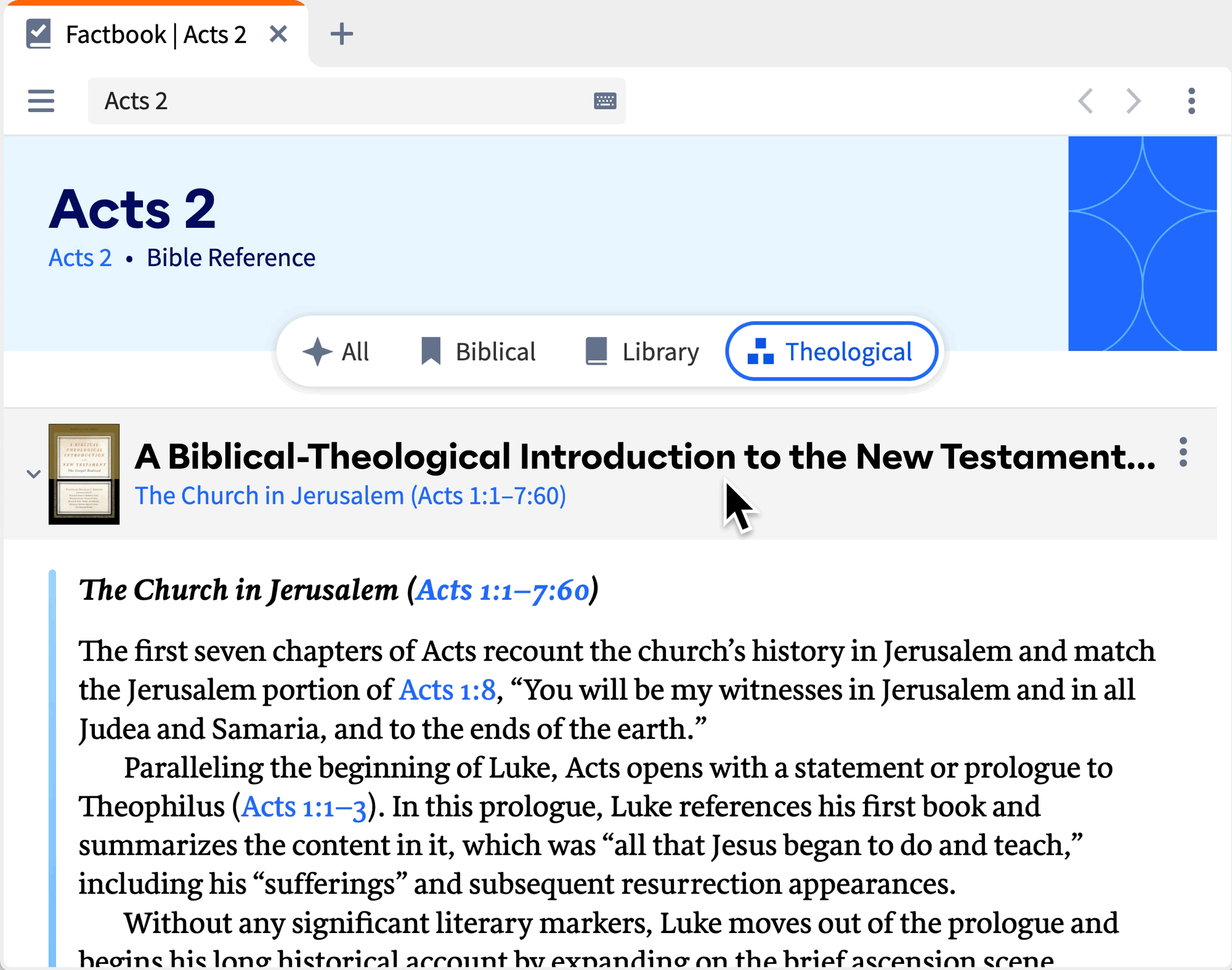Click the large Acts 2 heading
Screen dimensions: 1232x970
tap(132, 209)
